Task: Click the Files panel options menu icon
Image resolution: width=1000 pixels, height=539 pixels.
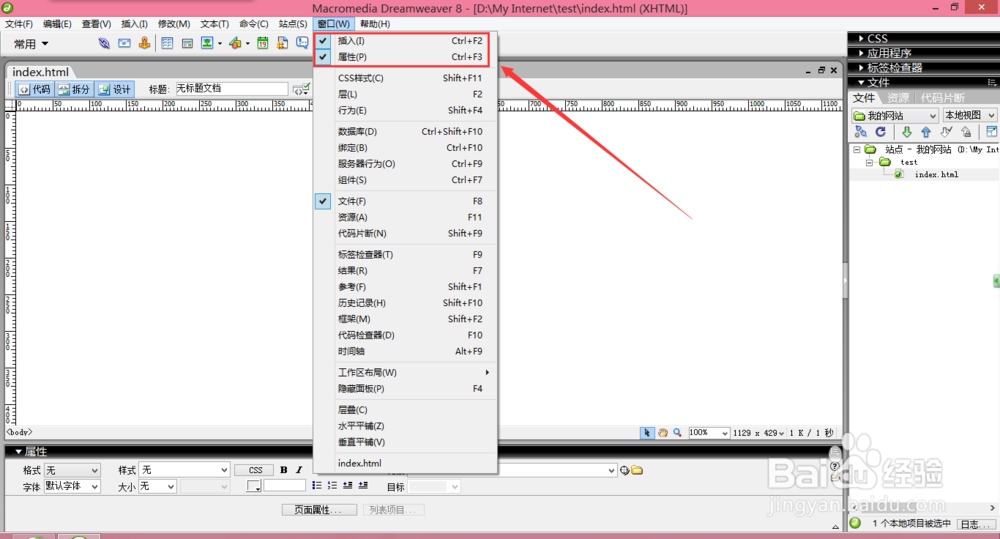Action: tap(992, 82)
